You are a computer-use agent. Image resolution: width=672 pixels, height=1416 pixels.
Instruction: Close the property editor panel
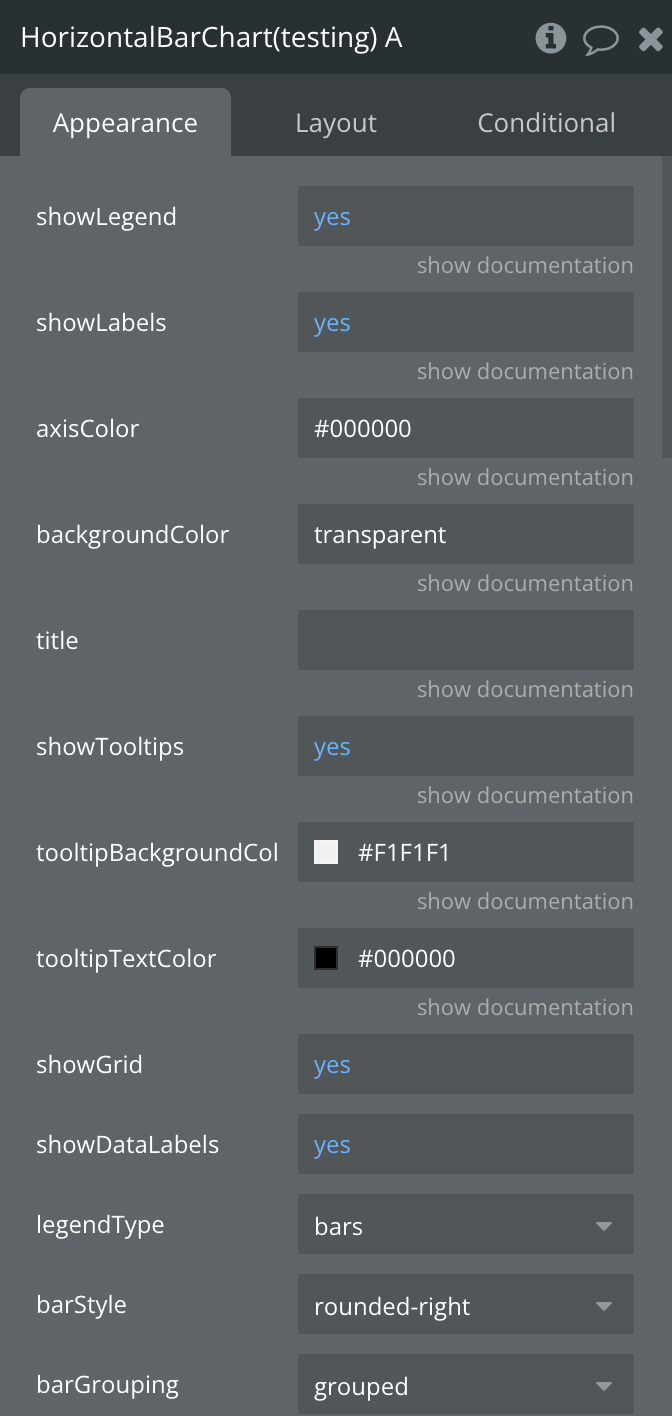click(651, 39)
